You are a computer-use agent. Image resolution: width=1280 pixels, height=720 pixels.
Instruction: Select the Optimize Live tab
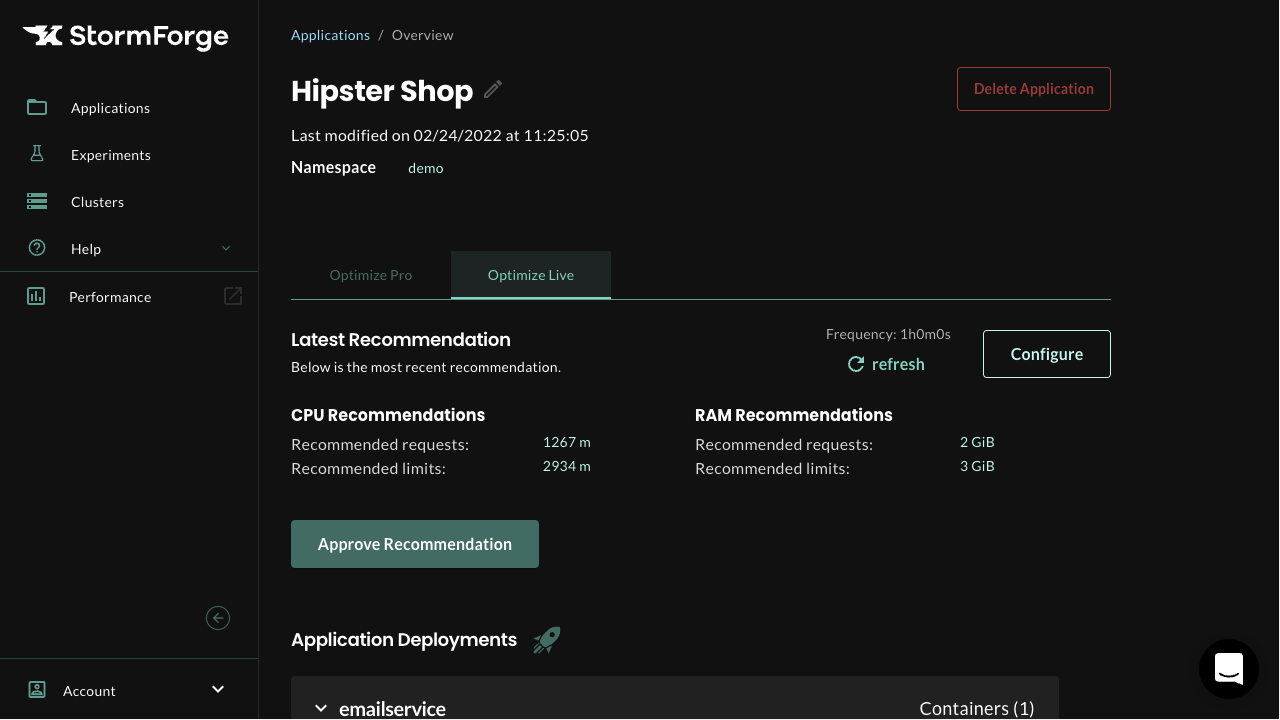531,275
